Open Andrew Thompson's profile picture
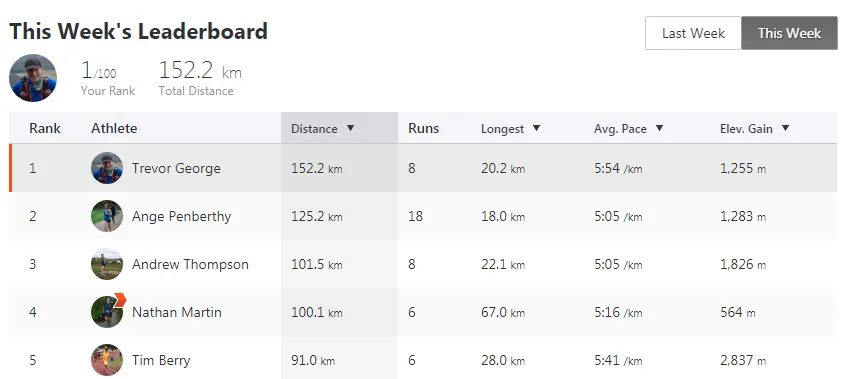Screen dimensions: 855x379 point(107,264)
